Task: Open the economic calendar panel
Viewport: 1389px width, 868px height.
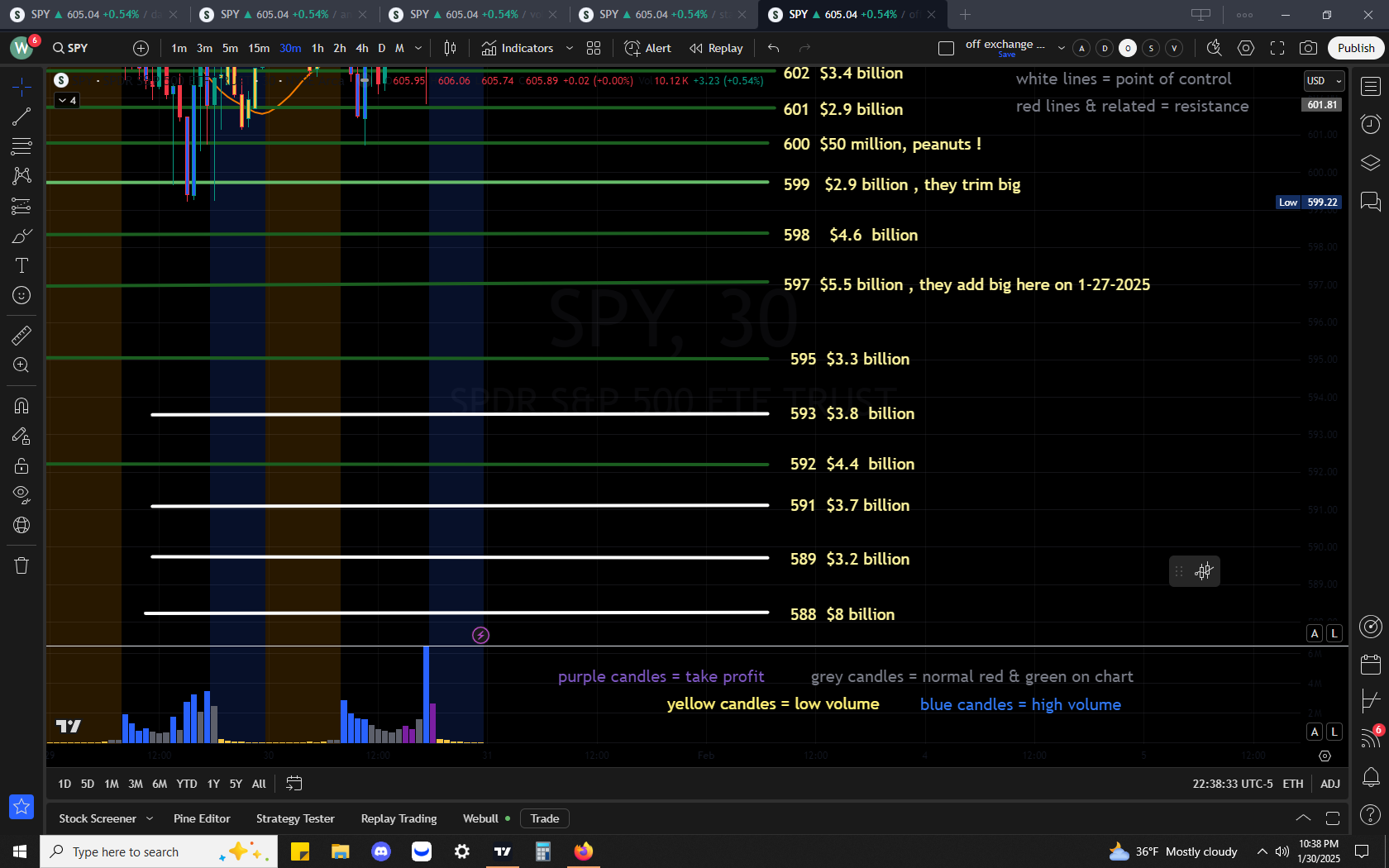Action: pyautogui.click(x=1371, y=664)
